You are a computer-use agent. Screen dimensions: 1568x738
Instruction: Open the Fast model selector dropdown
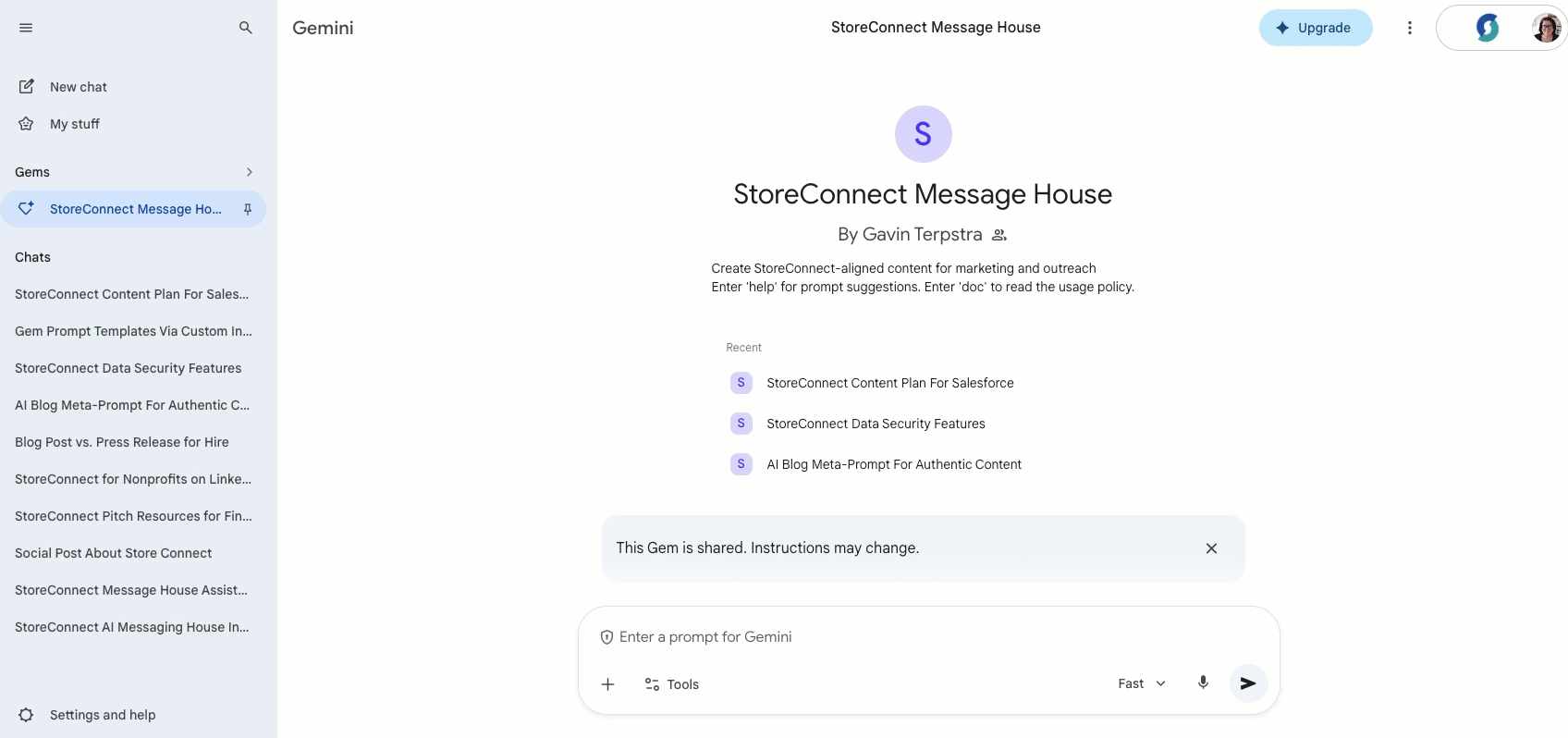[x=1142, y=683]
